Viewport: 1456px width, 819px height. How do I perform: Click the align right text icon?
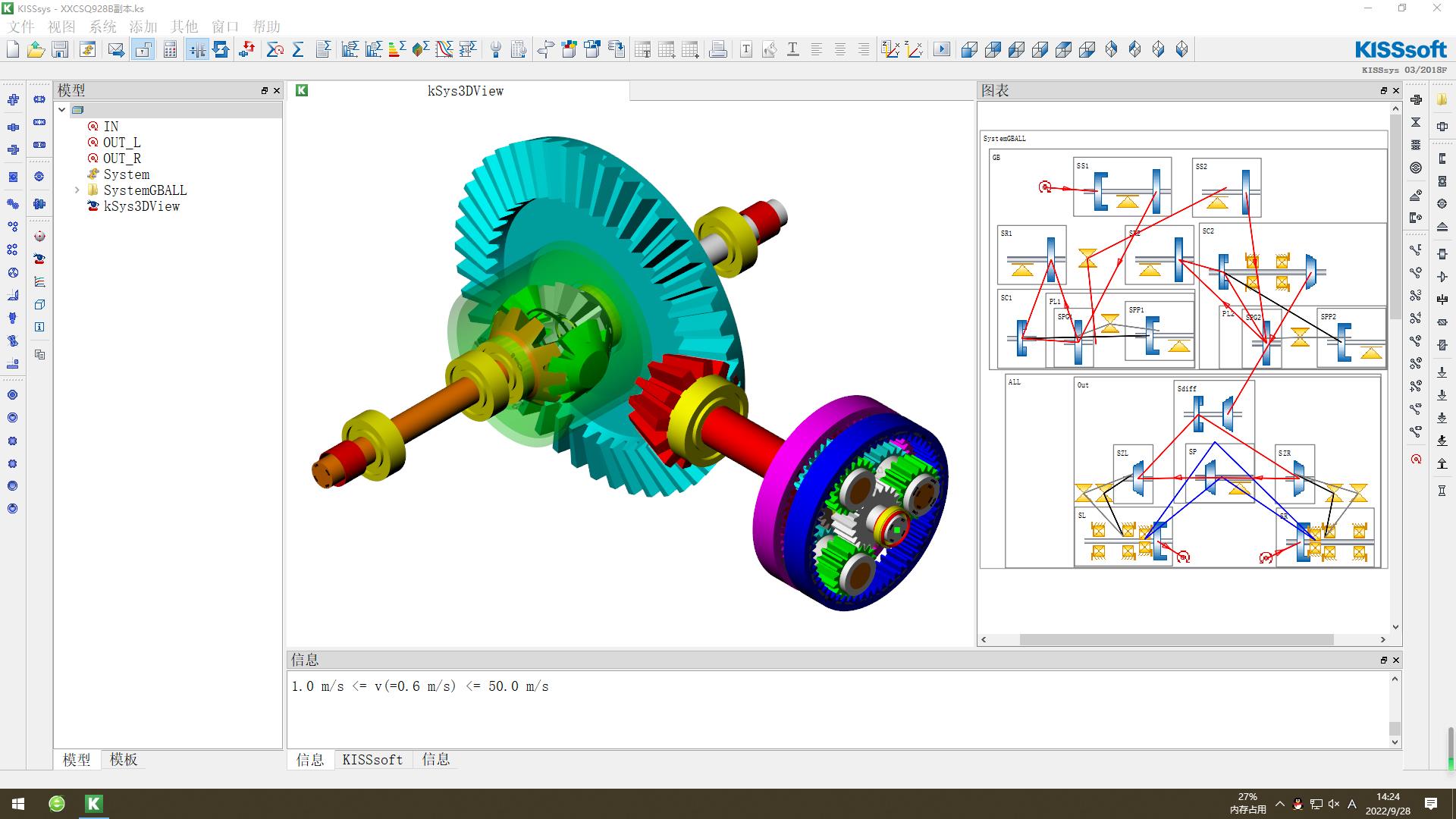point(864,50)
